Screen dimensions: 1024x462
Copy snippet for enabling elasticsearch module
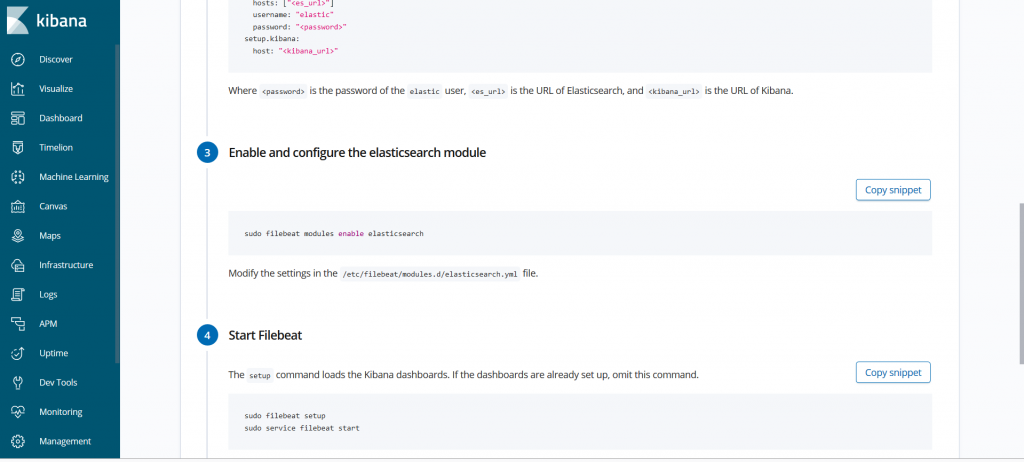click(x=893, y=190)
